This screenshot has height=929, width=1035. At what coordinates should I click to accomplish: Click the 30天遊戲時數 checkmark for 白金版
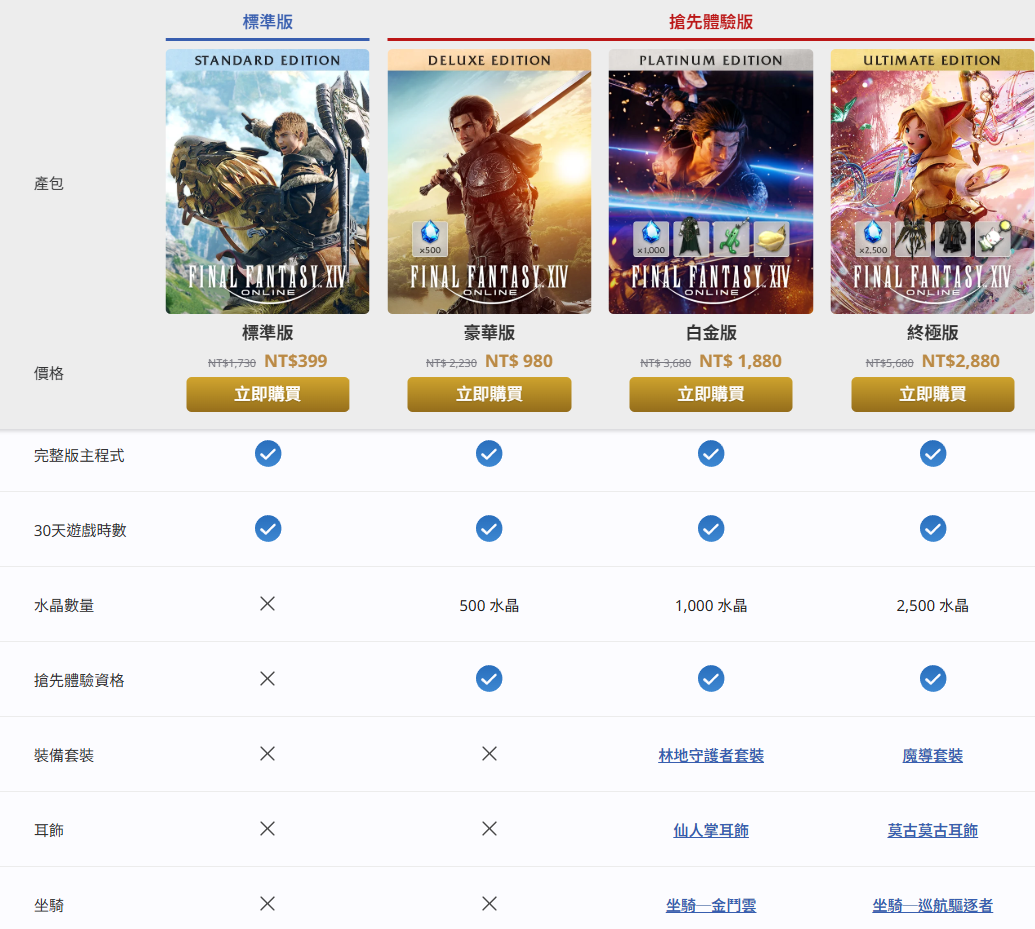click(x=711, y=529)
